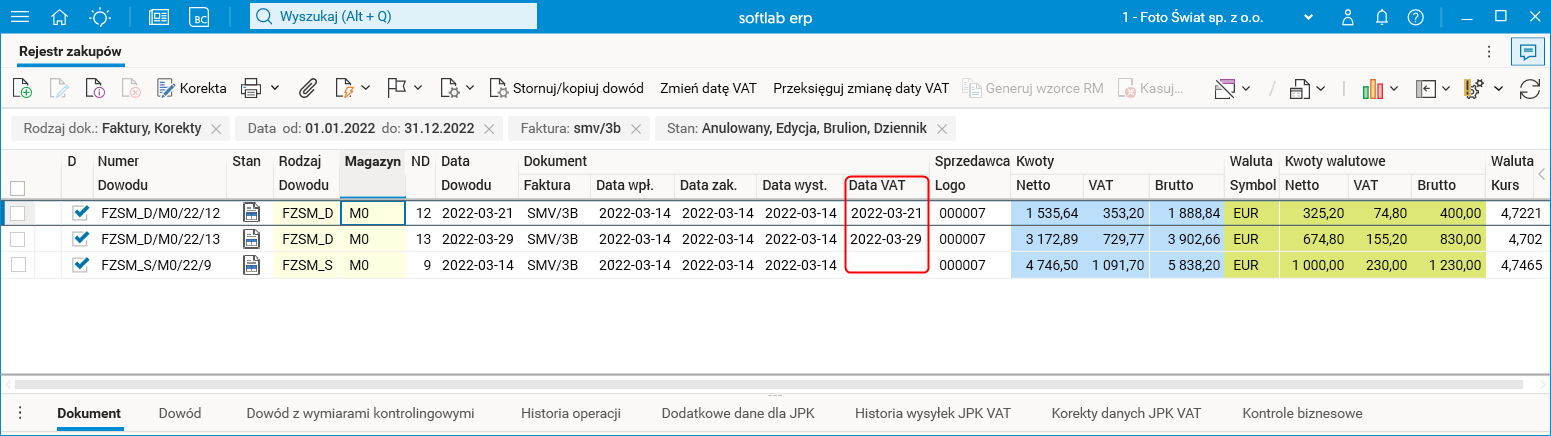This screenshot has height=436, width=1551.
Task: Open the newspaper news icon
Action: [x=159, y=17]
